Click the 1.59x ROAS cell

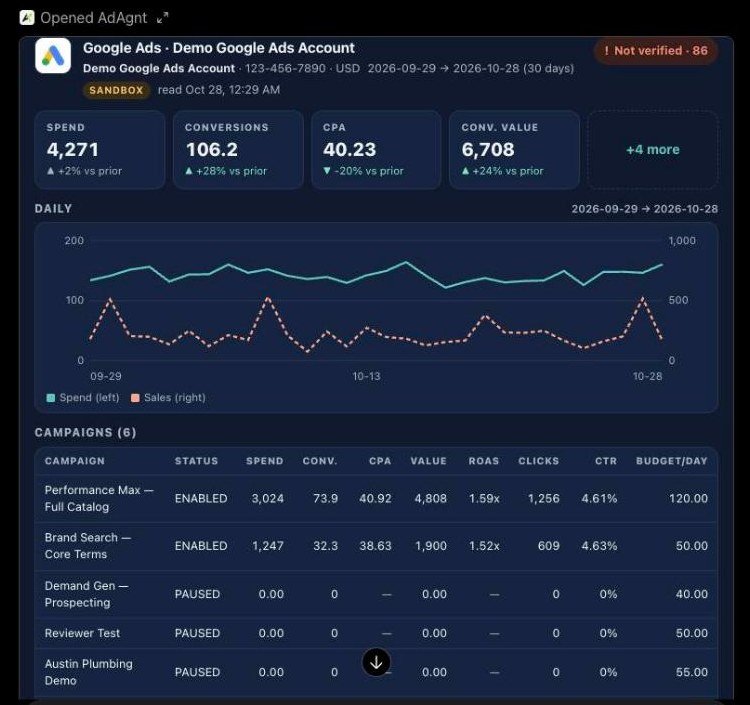[x=484, y=498]
